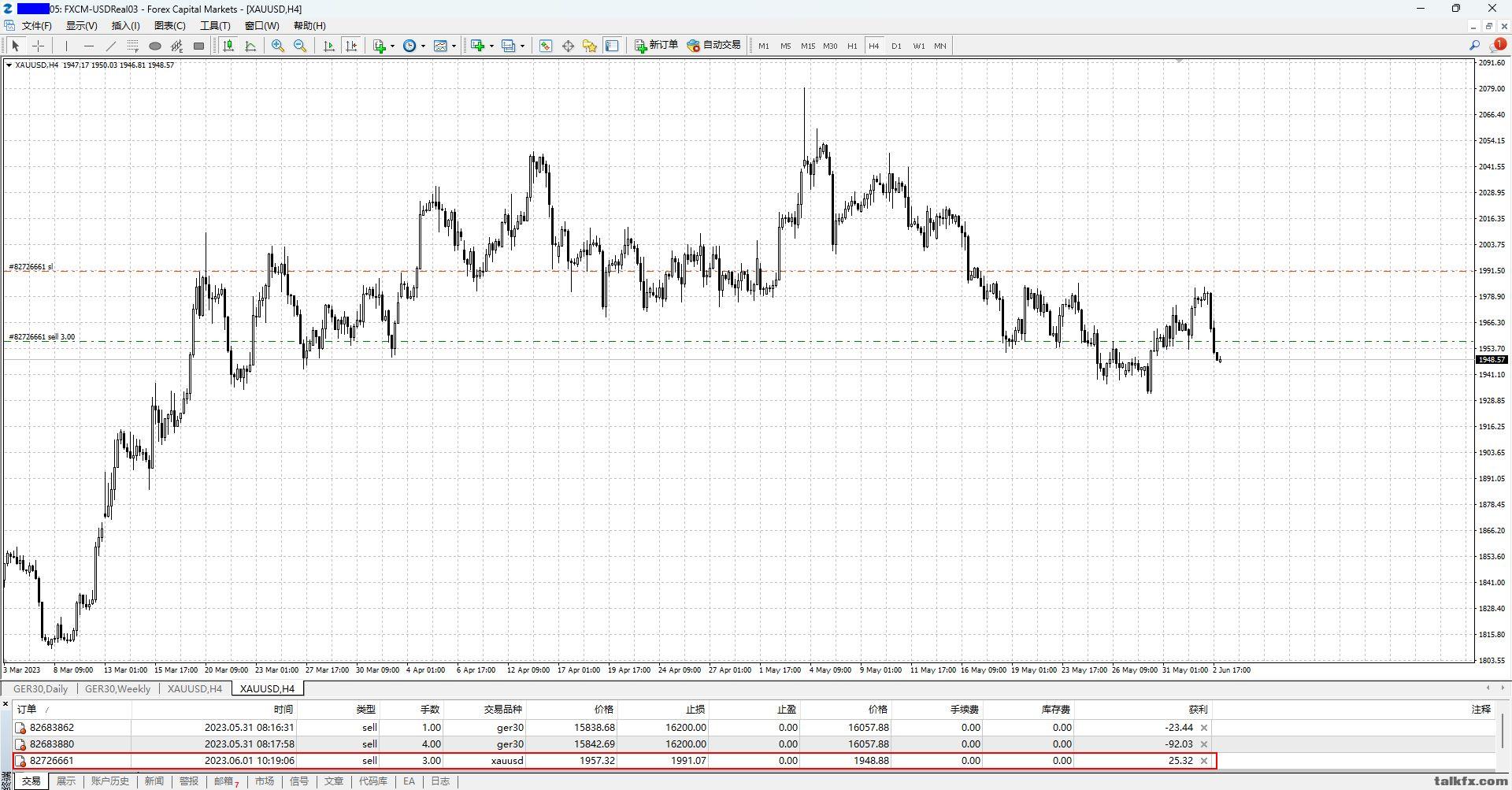1512x790 pixels.
Task: Zoom out of the chart
Action: tap(300, 46)
